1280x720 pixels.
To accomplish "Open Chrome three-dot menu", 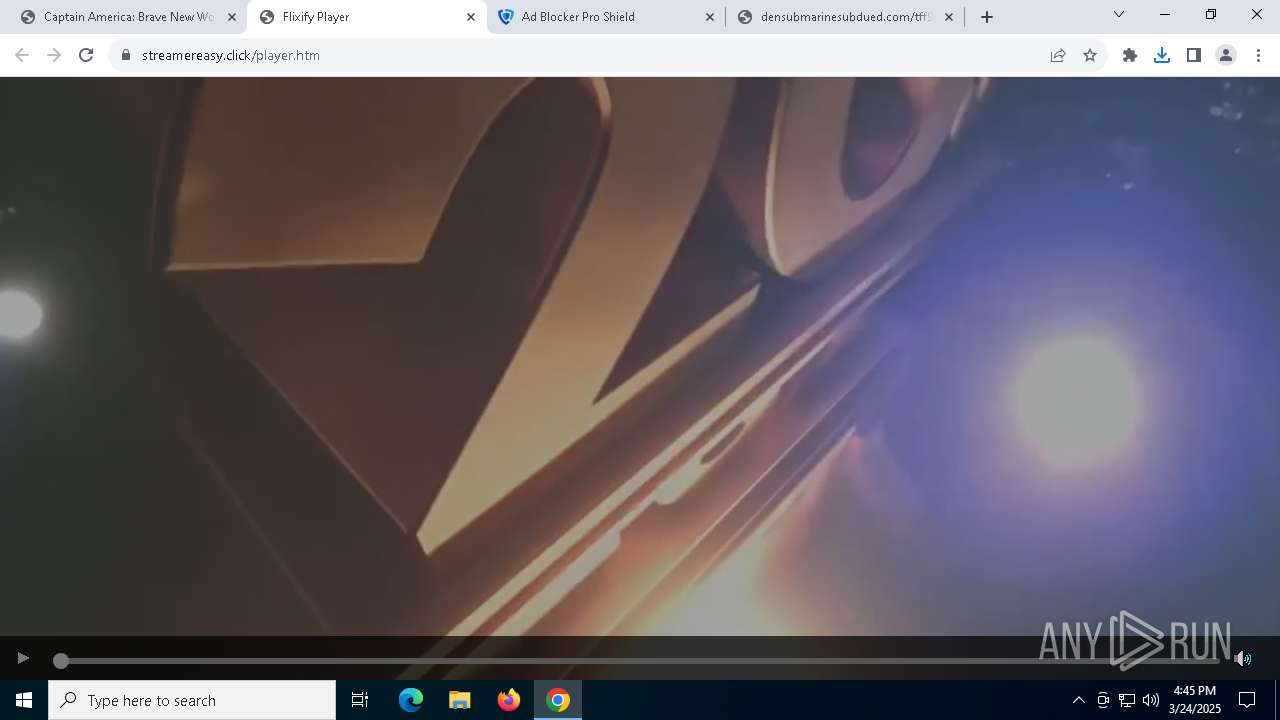I will pos(1258,55).
